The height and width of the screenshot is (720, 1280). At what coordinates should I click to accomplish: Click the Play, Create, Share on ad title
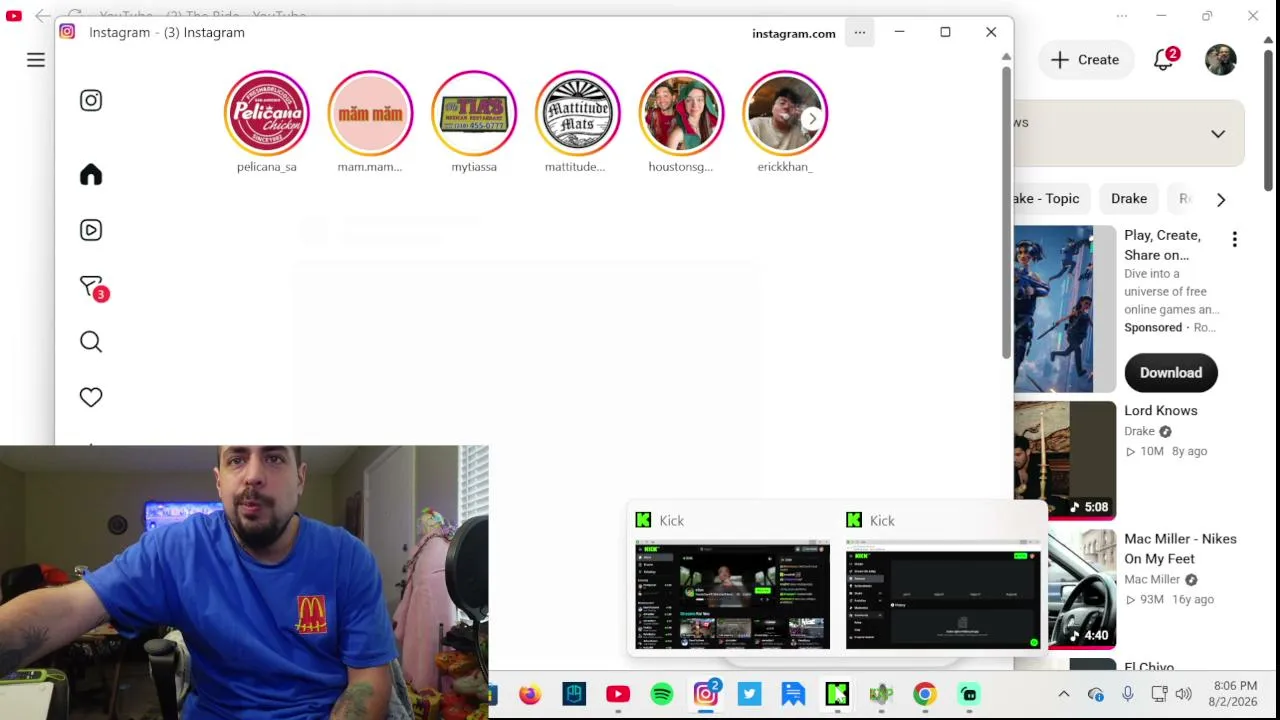[1162, 245]
